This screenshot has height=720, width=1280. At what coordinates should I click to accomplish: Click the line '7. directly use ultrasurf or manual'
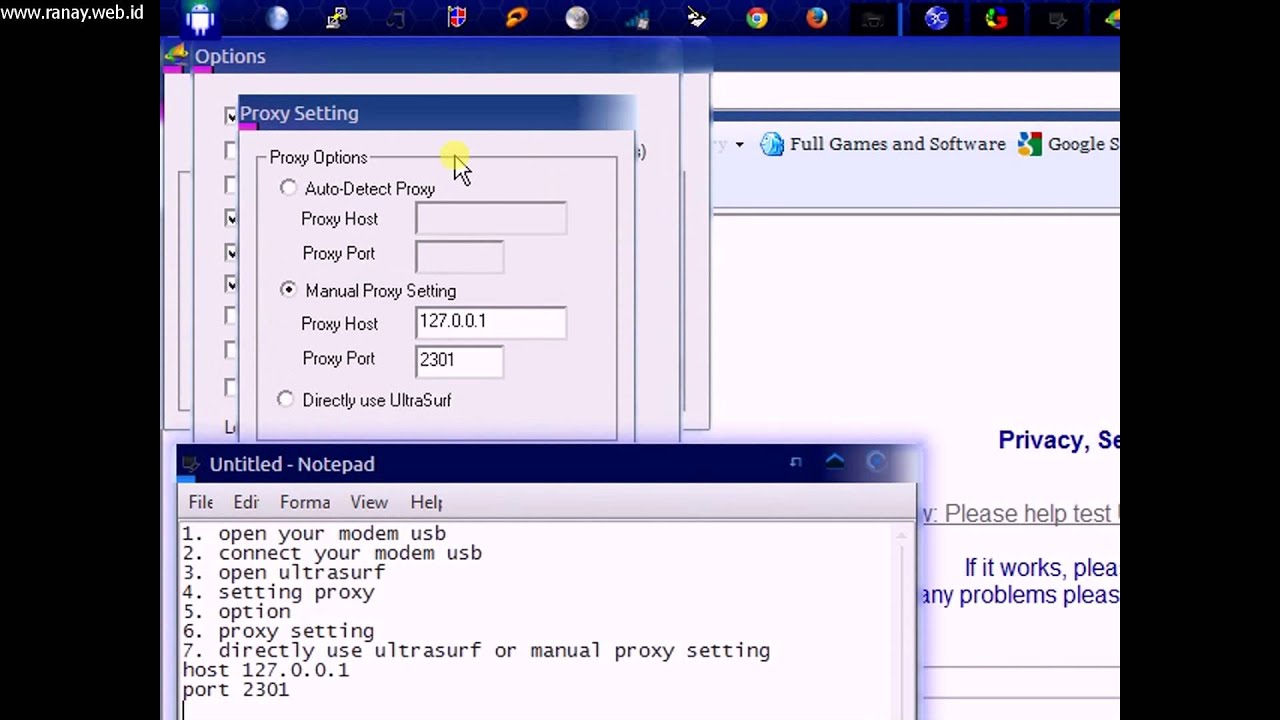click(476, 651)
